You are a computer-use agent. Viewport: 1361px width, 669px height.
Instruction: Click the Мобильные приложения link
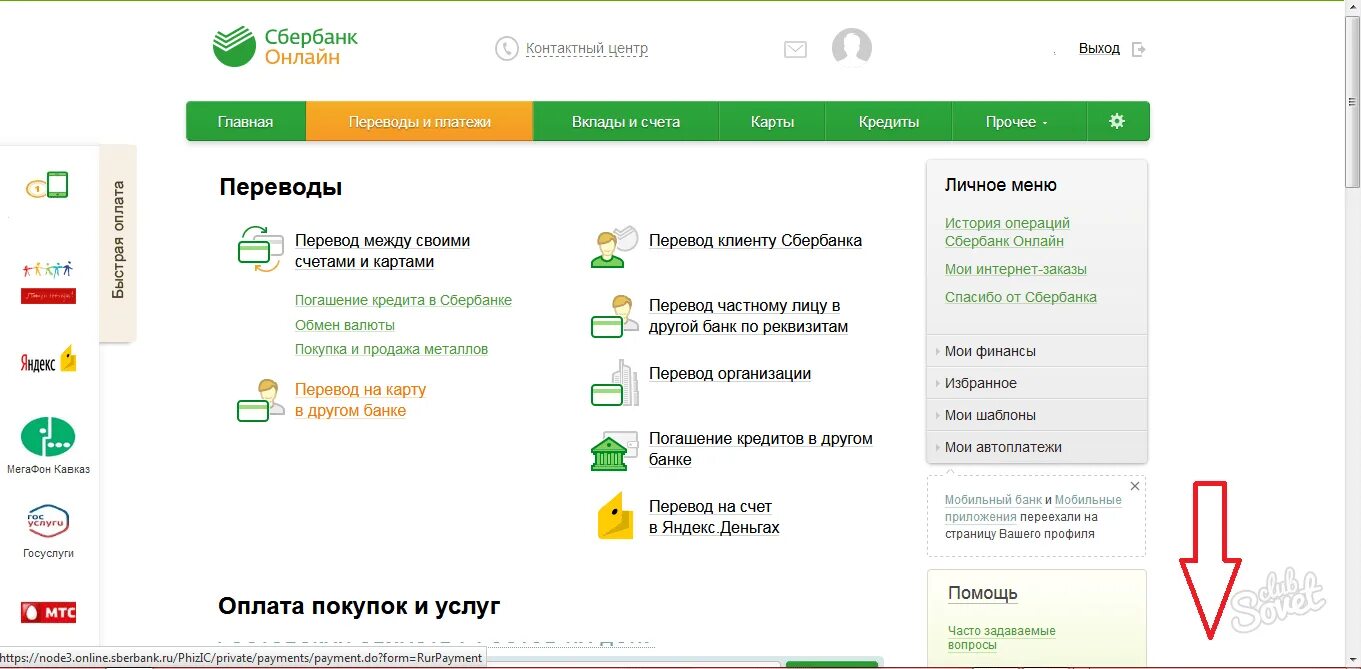click(x=1034, y=508)
